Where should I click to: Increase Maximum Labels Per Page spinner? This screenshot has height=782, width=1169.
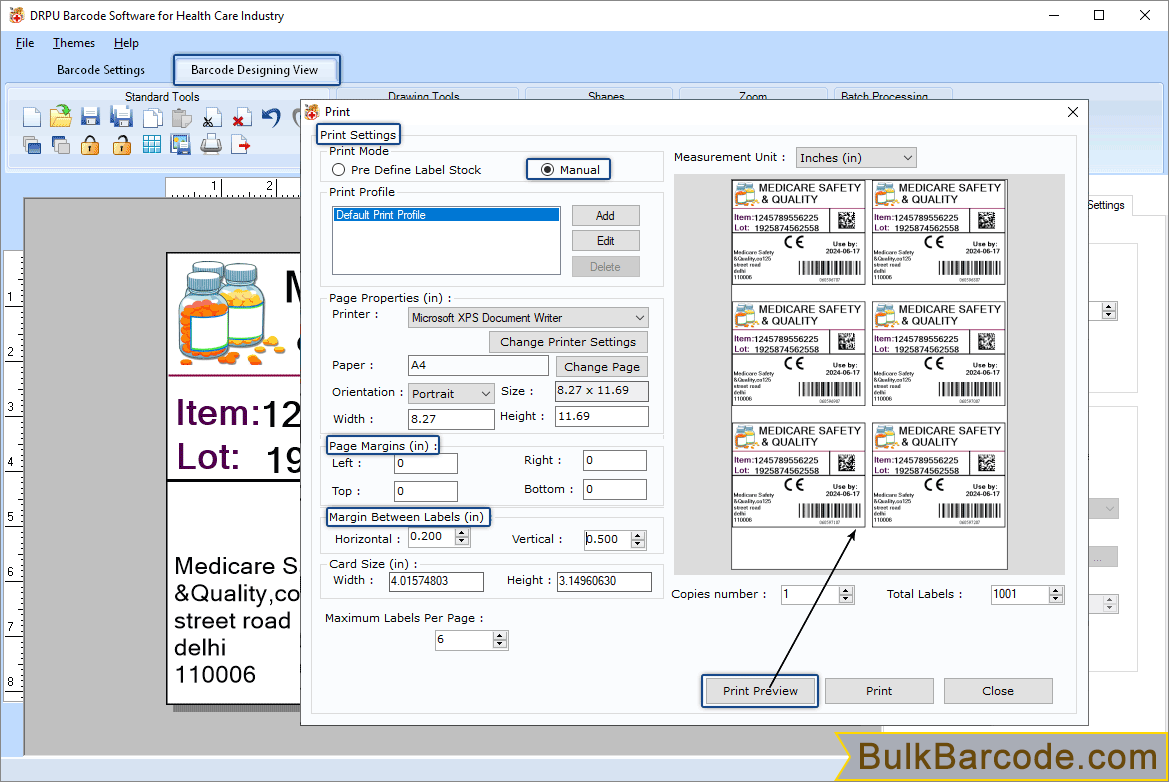click(x=500, y=635)
